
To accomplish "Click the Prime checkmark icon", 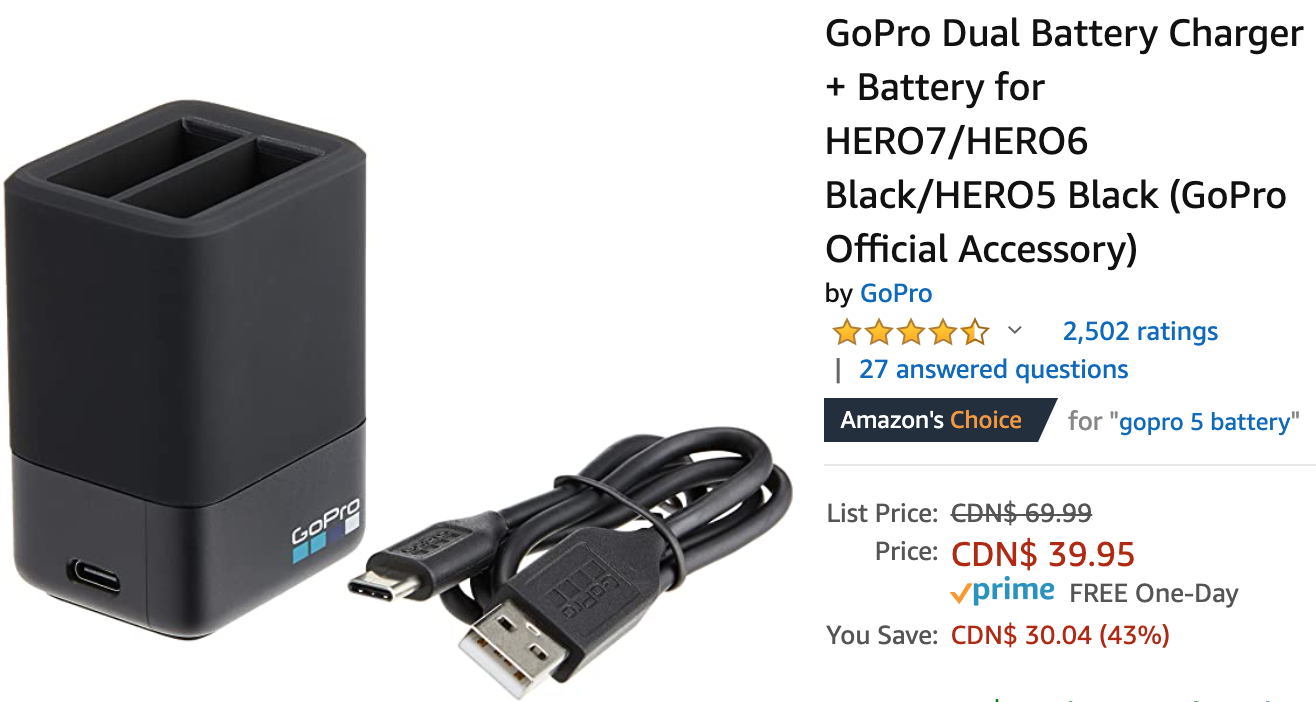I will [x=960, y=594].
